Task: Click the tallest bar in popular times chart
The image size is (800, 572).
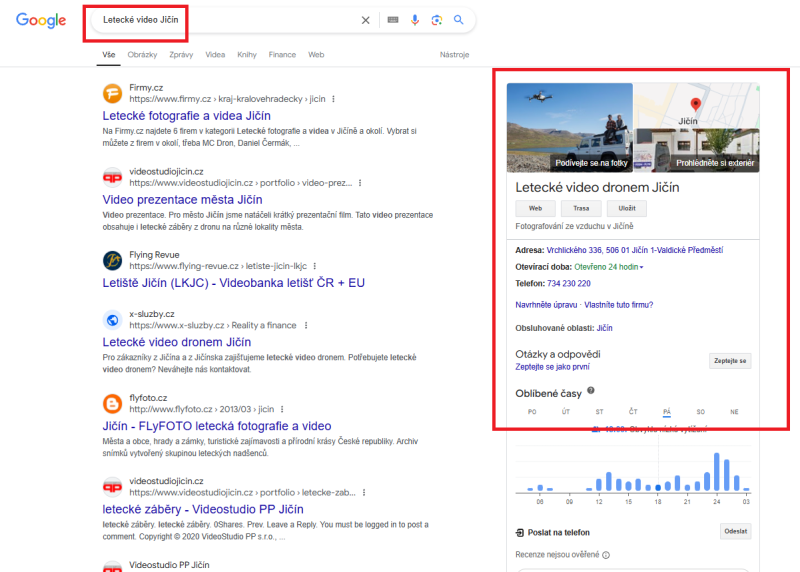Action: (717, 472)
